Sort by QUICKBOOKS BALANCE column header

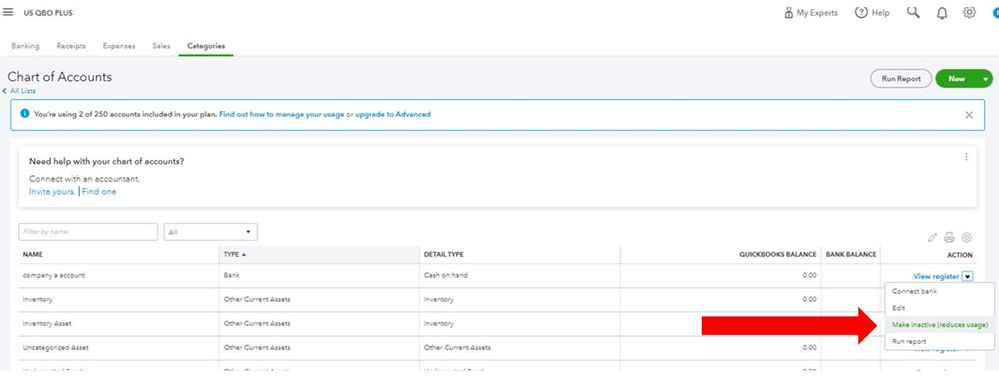(778, 255)
